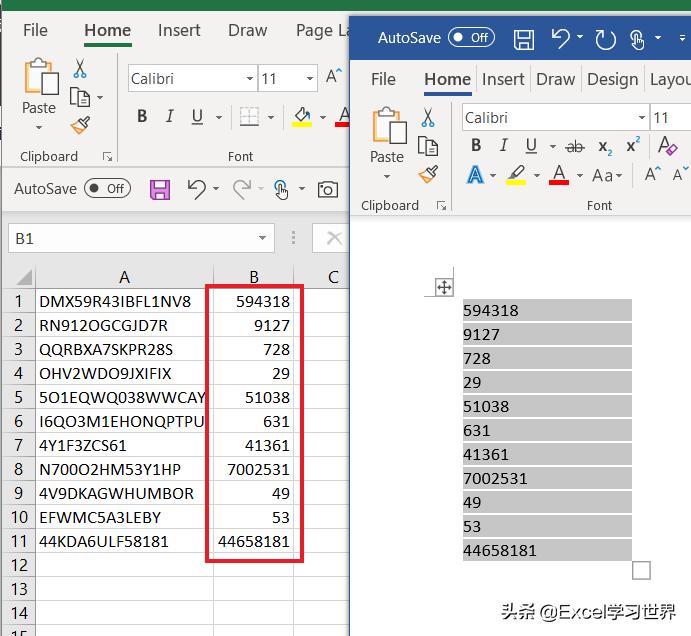Viewport: 691px width, 636px height.
Task: Toggle Bold in Excel font group
Action: 142,116
